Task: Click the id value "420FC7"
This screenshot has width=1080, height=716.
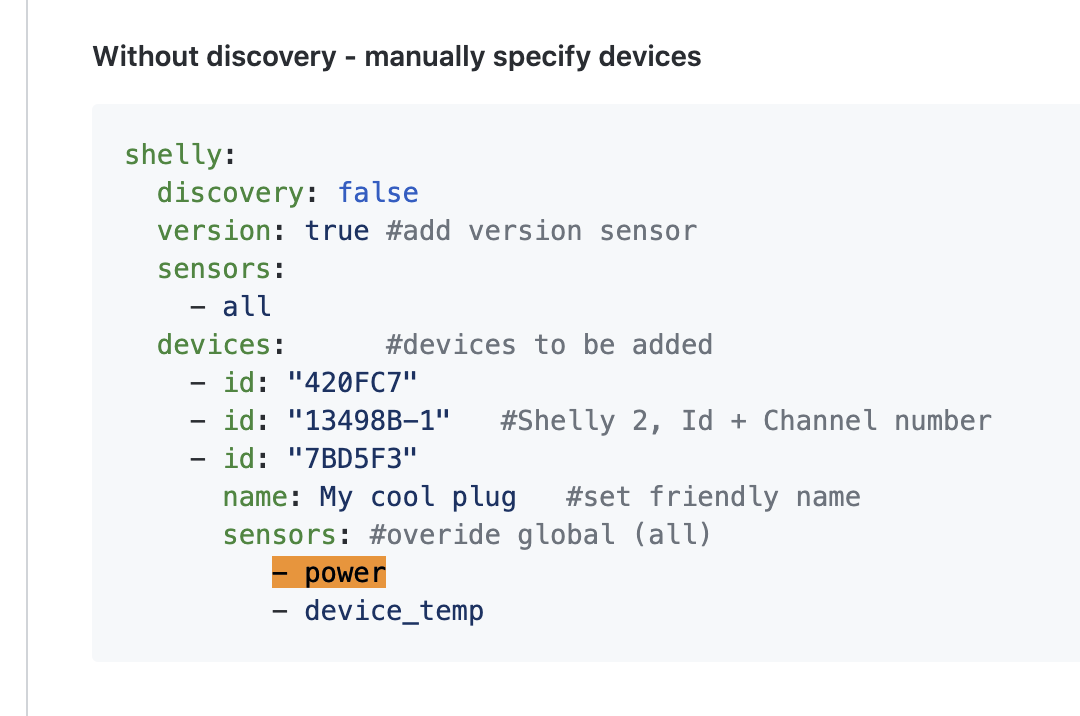Action: tap(353, 382)
